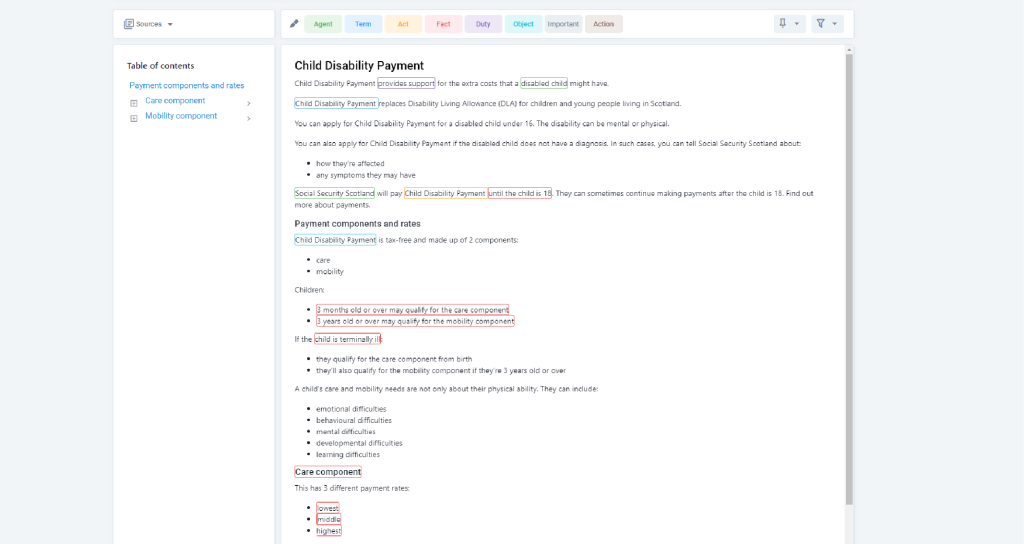The image size is (1024, 544).
Task: Click 'learning difficulties' list item
Action: click(x=348, y=455)
